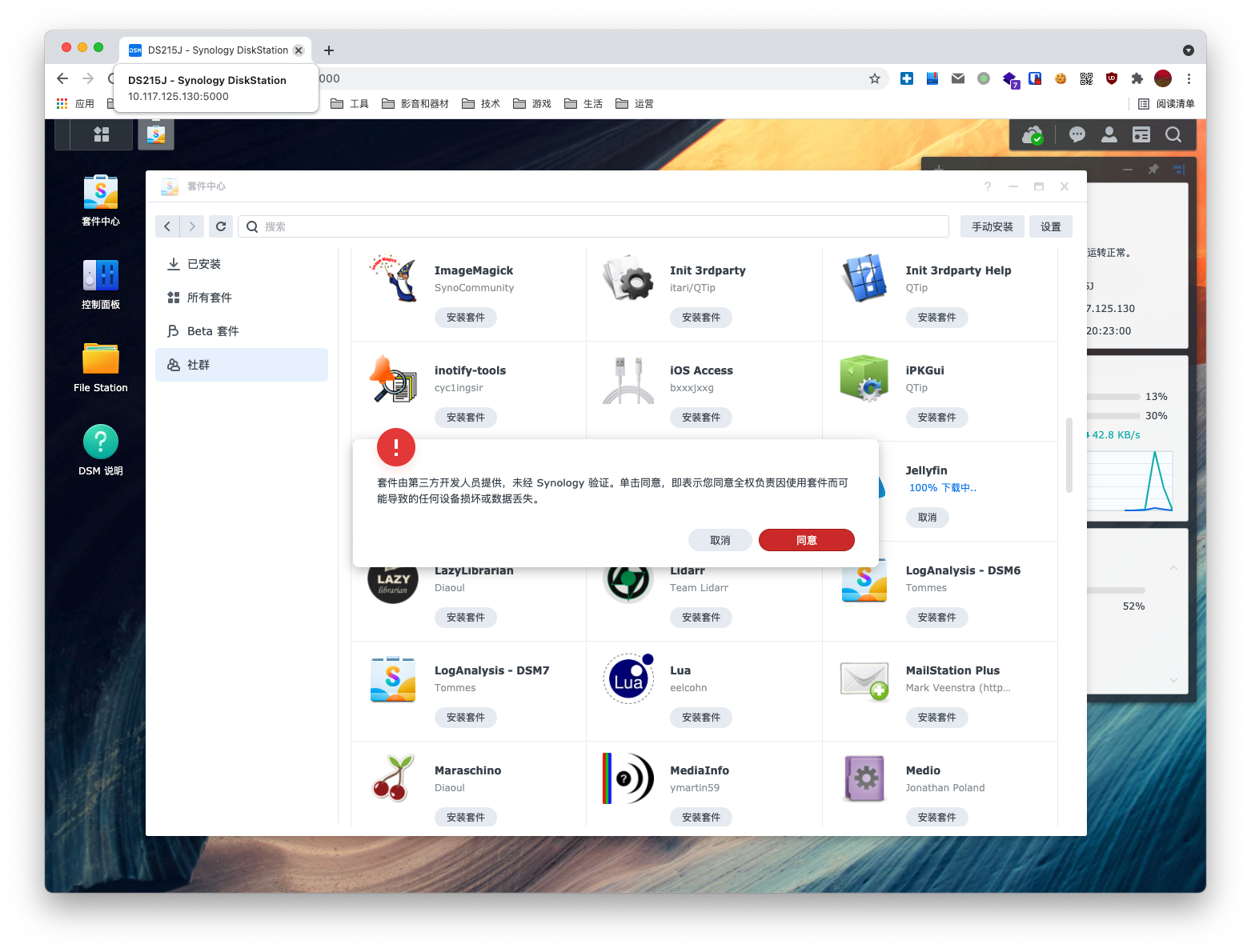
Task: Select 所有套件 in the sidebar
Action: (242, 298)
